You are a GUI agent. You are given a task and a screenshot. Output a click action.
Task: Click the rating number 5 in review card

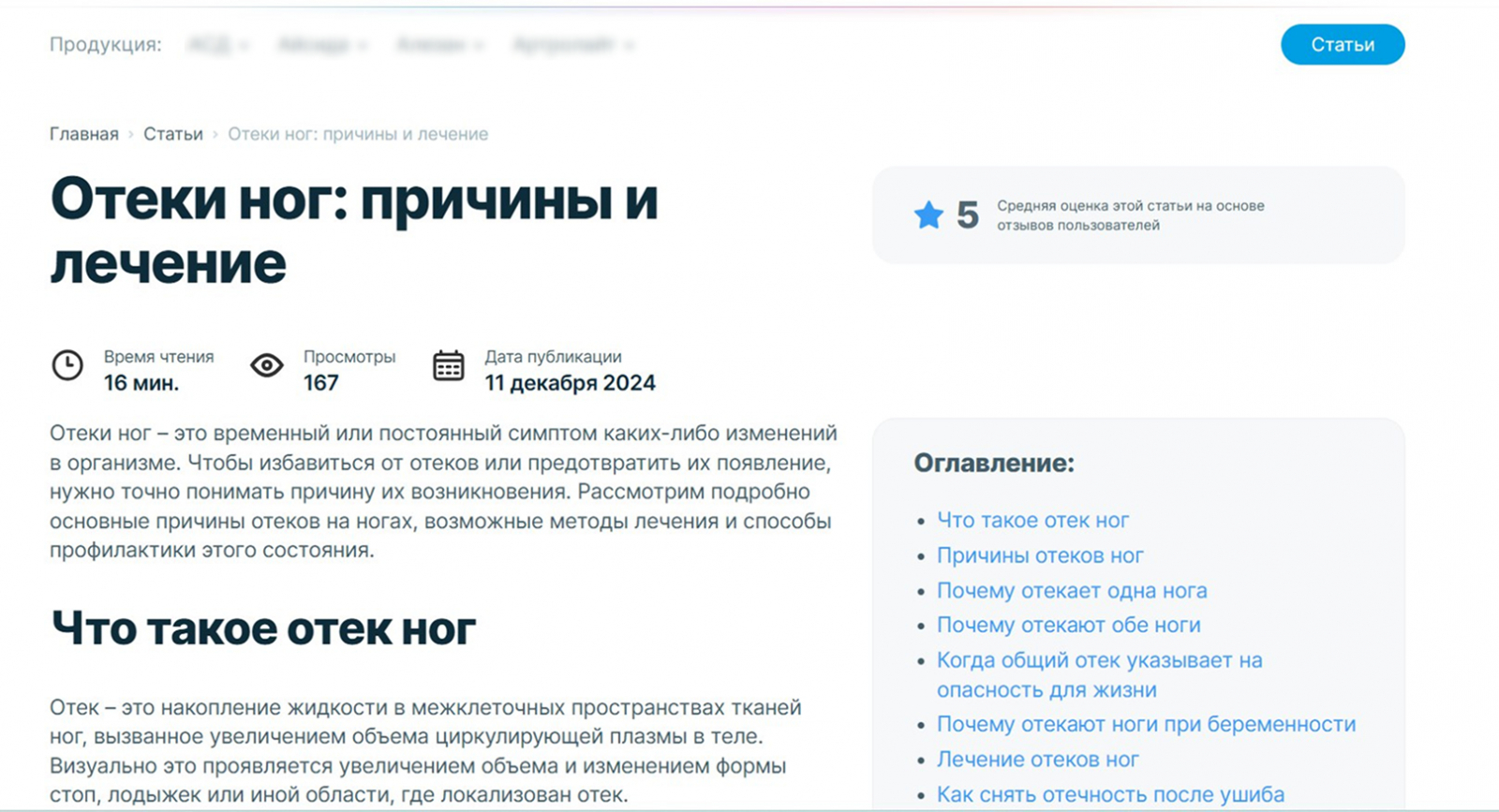pos(968,215)
